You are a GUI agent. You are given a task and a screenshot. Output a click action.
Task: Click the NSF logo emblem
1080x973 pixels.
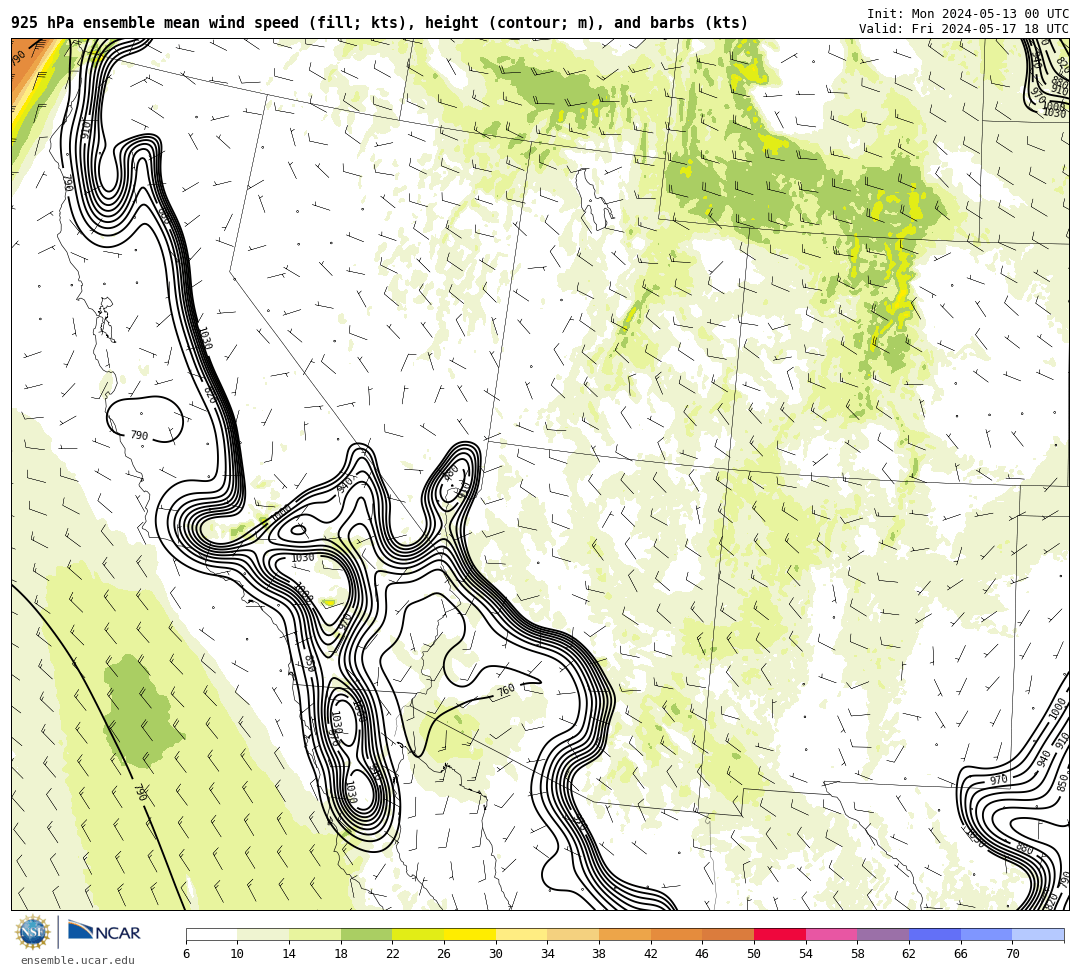coord(32,932)
